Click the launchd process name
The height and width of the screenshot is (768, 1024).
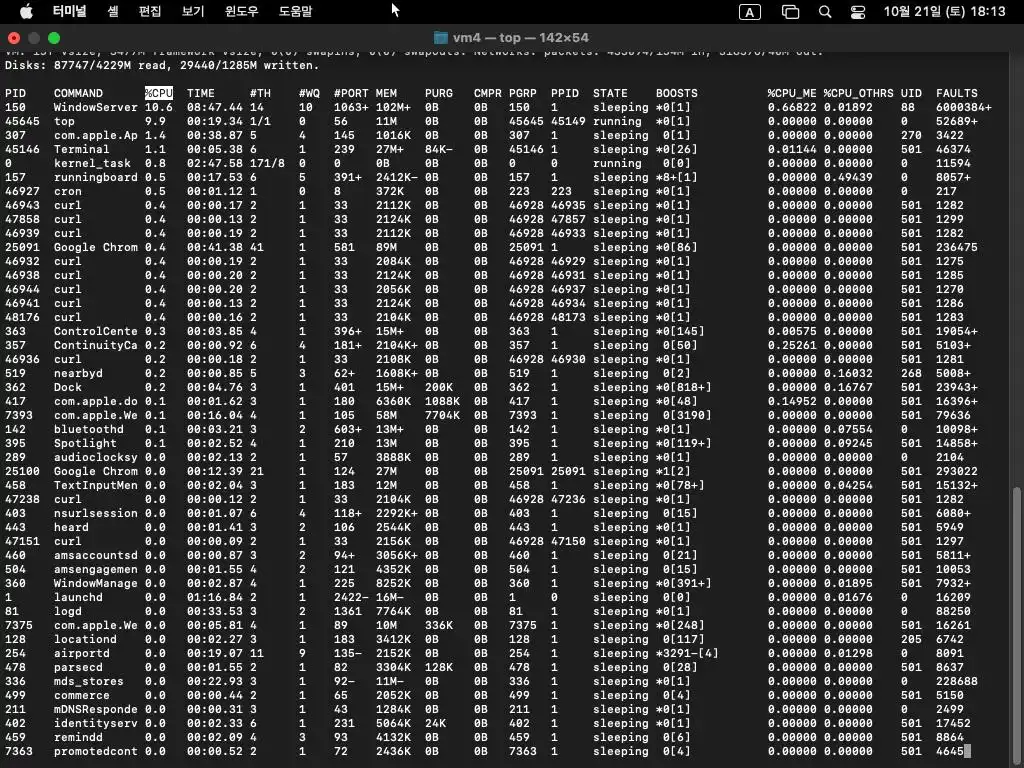tap(78, 598)
